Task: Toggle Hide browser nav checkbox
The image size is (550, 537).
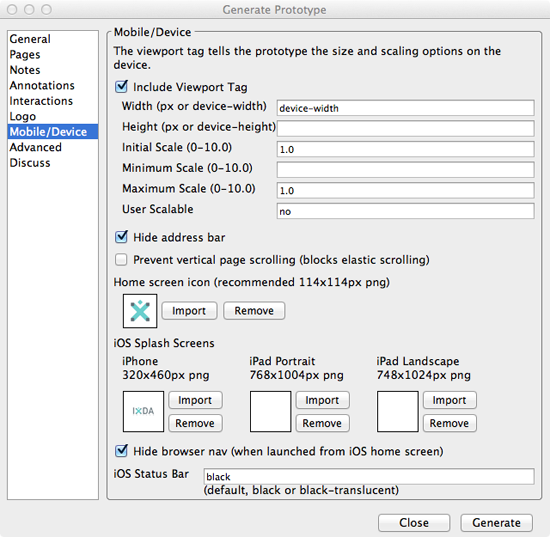Action: (x=121, y=451)
